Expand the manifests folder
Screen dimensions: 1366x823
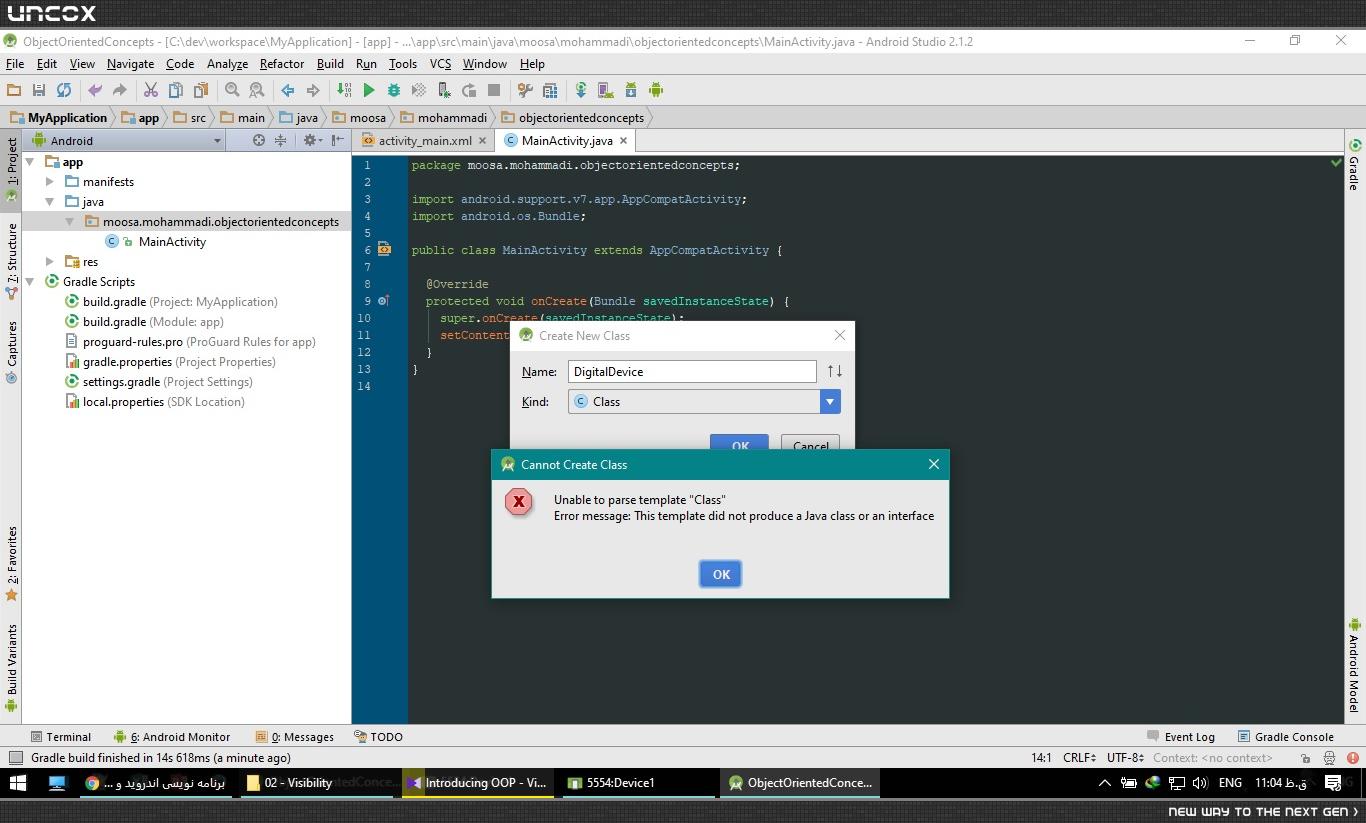pyautogui.click(x=50, y=182)
